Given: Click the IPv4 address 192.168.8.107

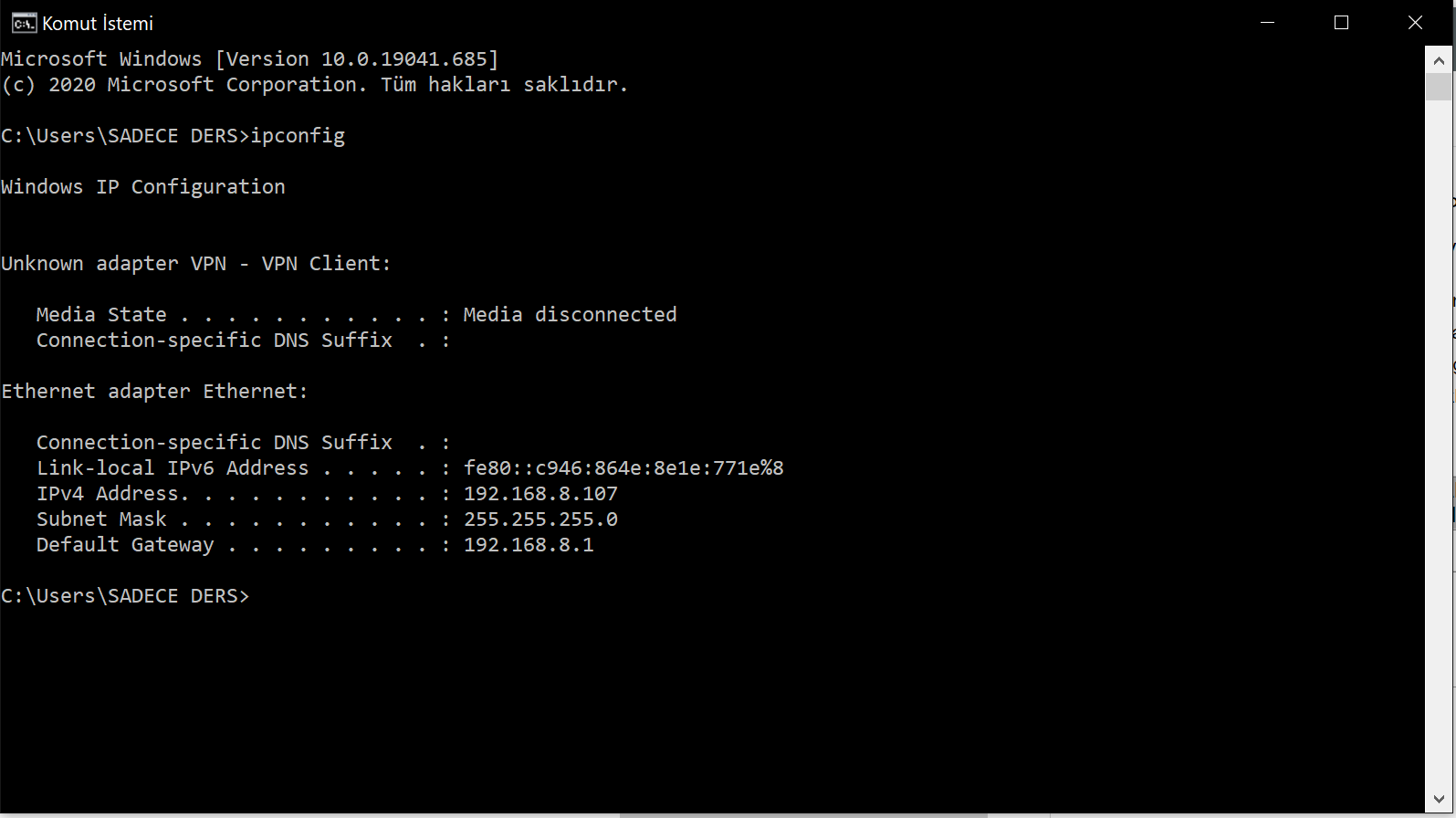Looking at the screenshot, I should (x=540, y=494).
